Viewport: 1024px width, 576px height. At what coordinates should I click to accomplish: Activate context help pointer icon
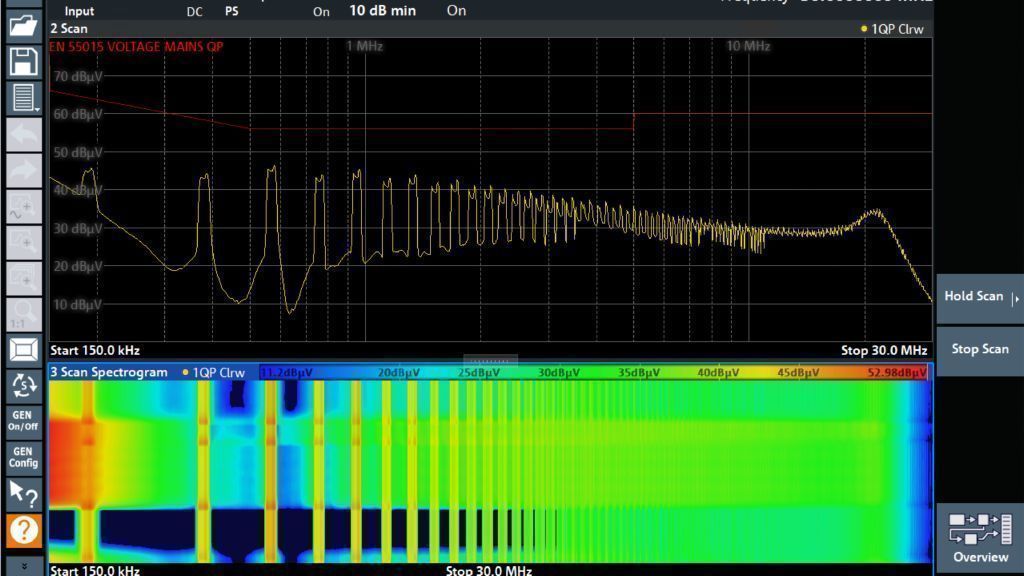click(x=24, y=493)
